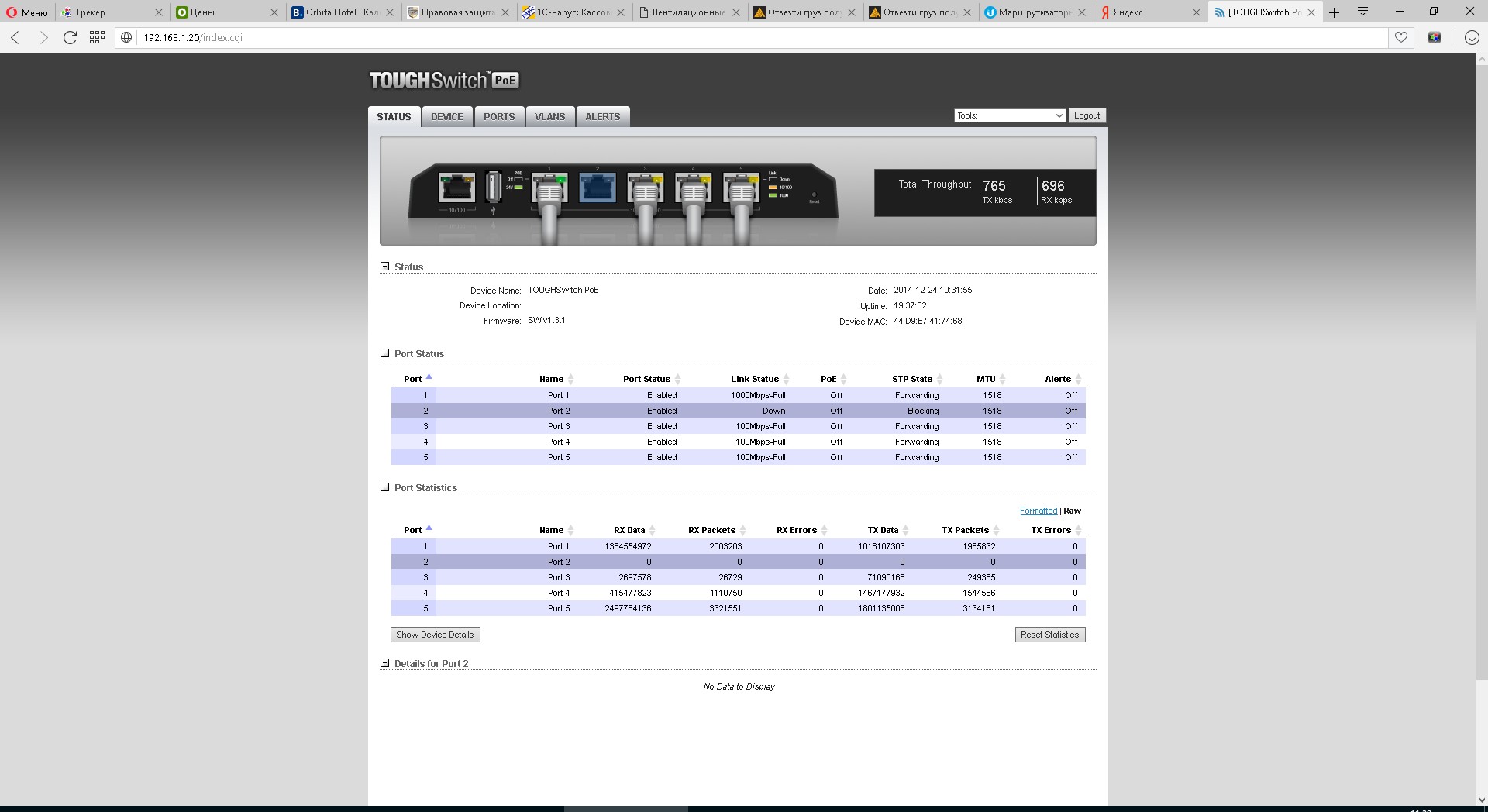The image size is (1488, 812).
Task: Click the USB port on switch image
Action: [x=493, y=187]
